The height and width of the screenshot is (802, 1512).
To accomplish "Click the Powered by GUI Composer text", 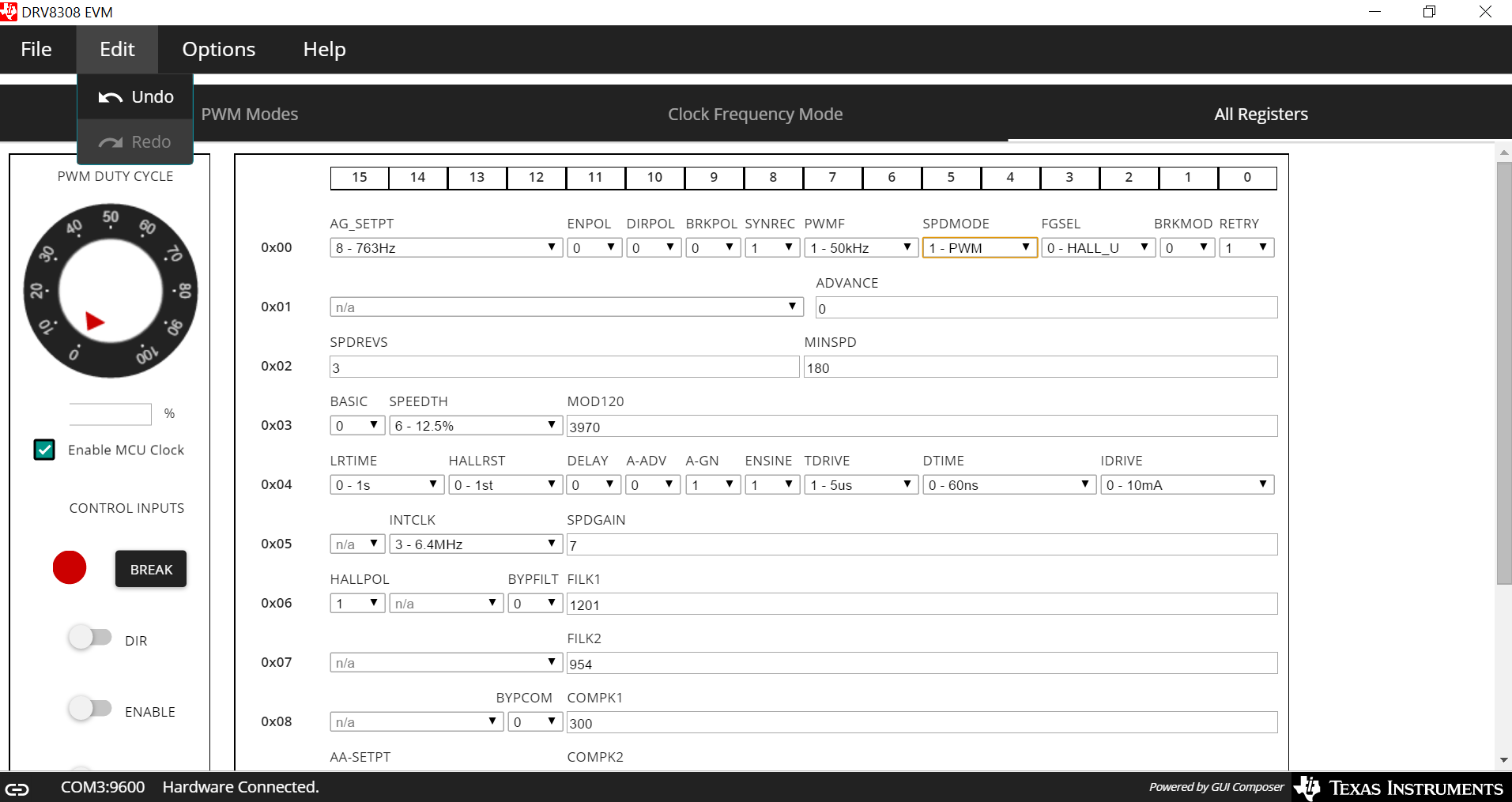I will point(1216,787).
